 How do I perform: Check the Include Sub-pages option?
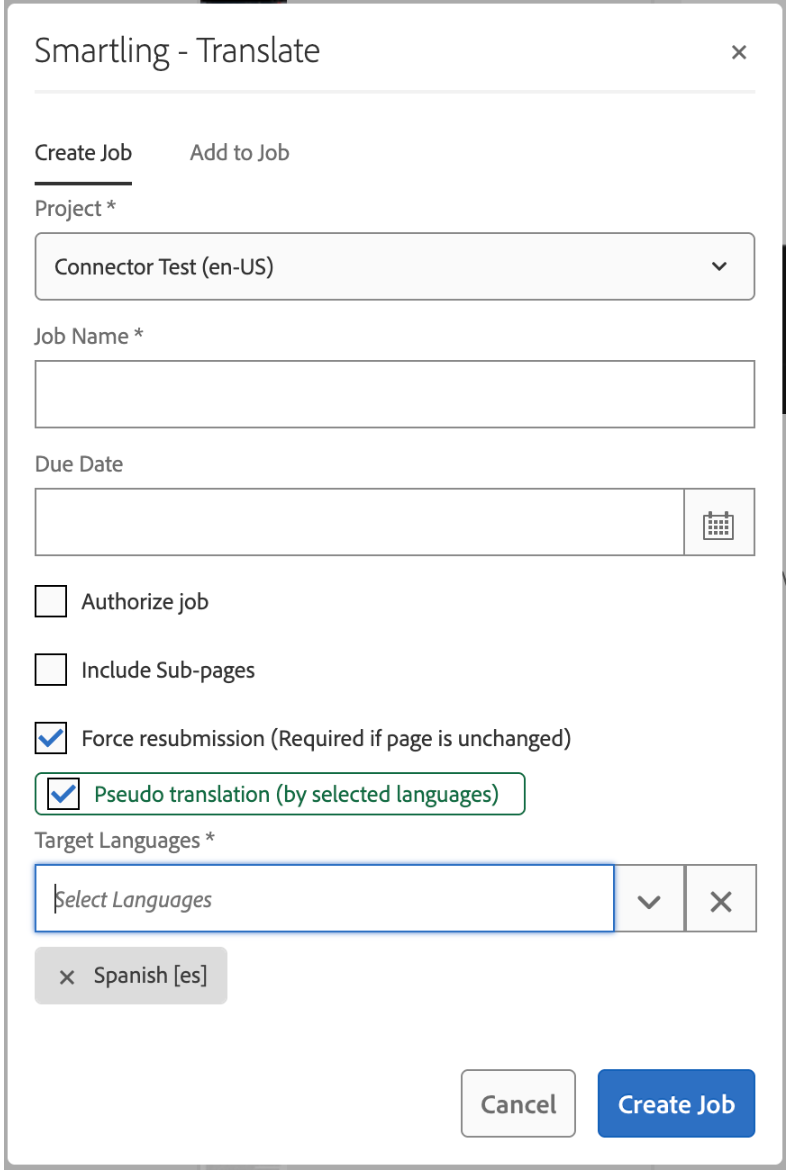(x=51, y=670)
